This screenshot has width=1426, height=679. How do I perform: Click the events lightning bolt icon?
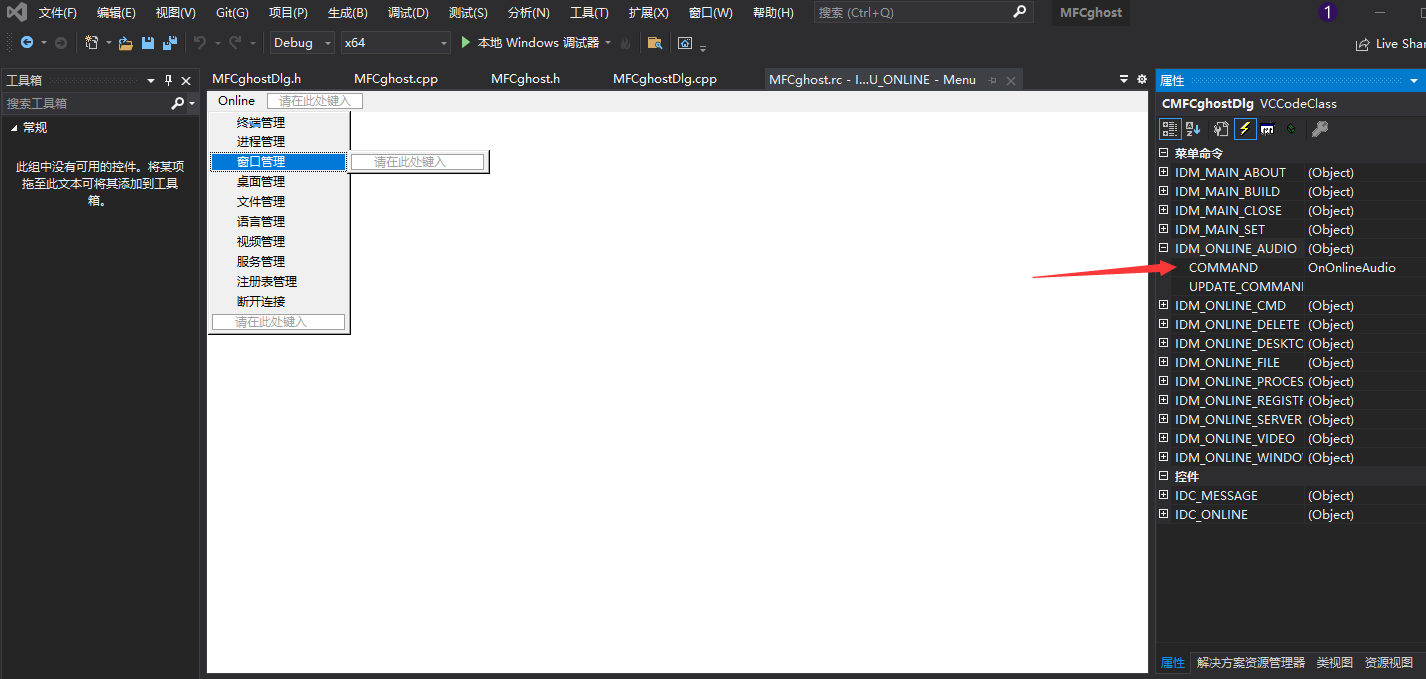tap(1245, 129)
